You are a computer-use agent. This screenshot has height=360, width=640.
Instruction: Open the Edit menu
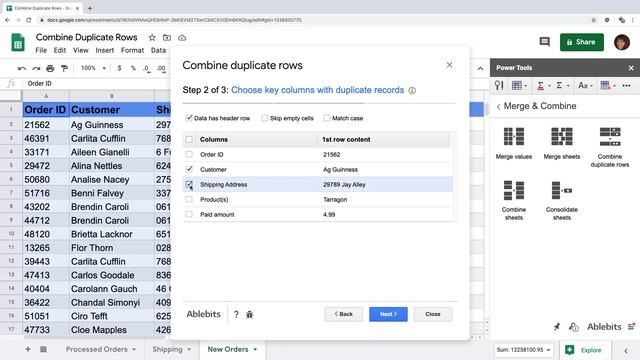coord(60,50)
